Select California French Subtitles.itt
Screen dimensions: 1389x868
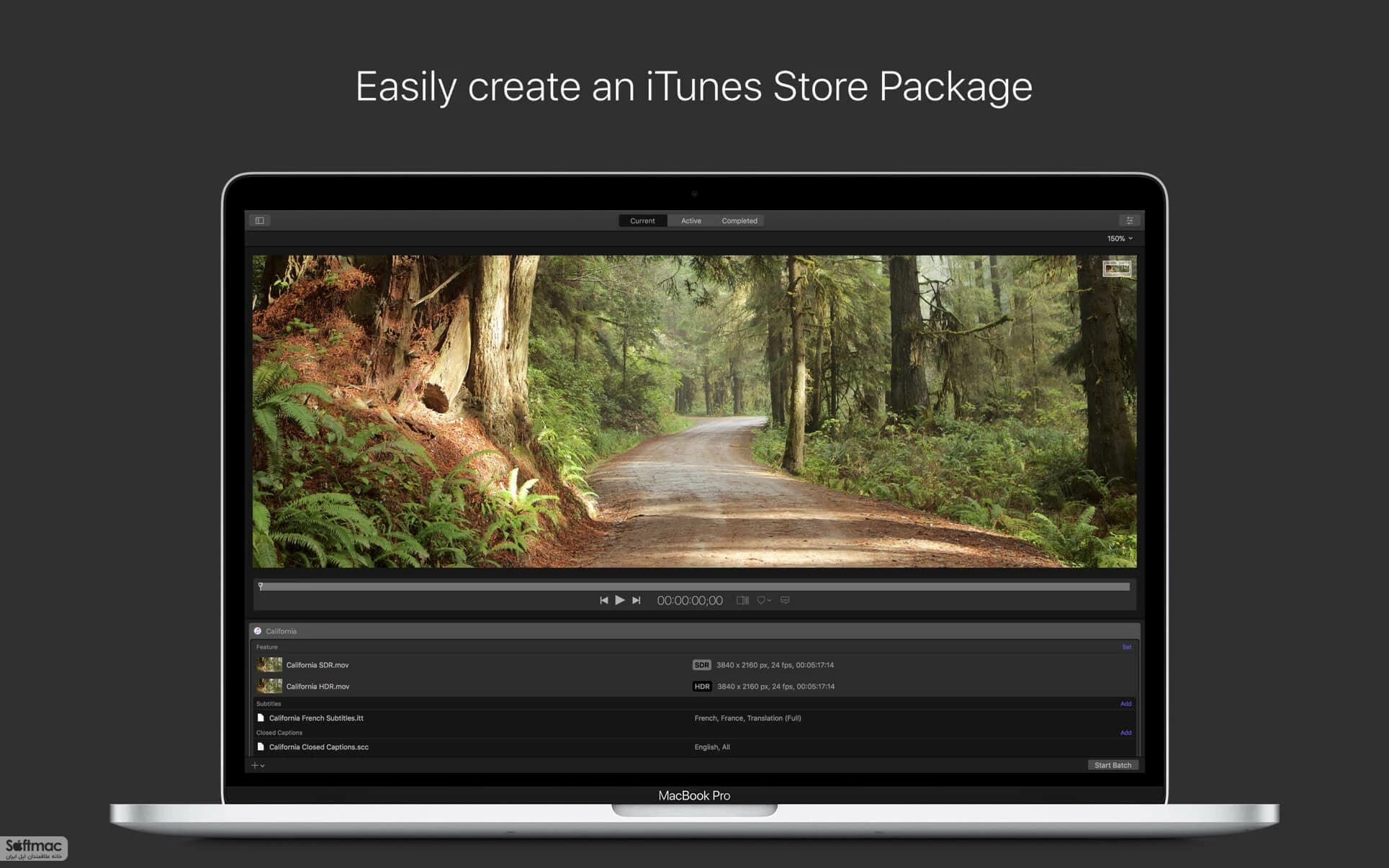point(694,718)
